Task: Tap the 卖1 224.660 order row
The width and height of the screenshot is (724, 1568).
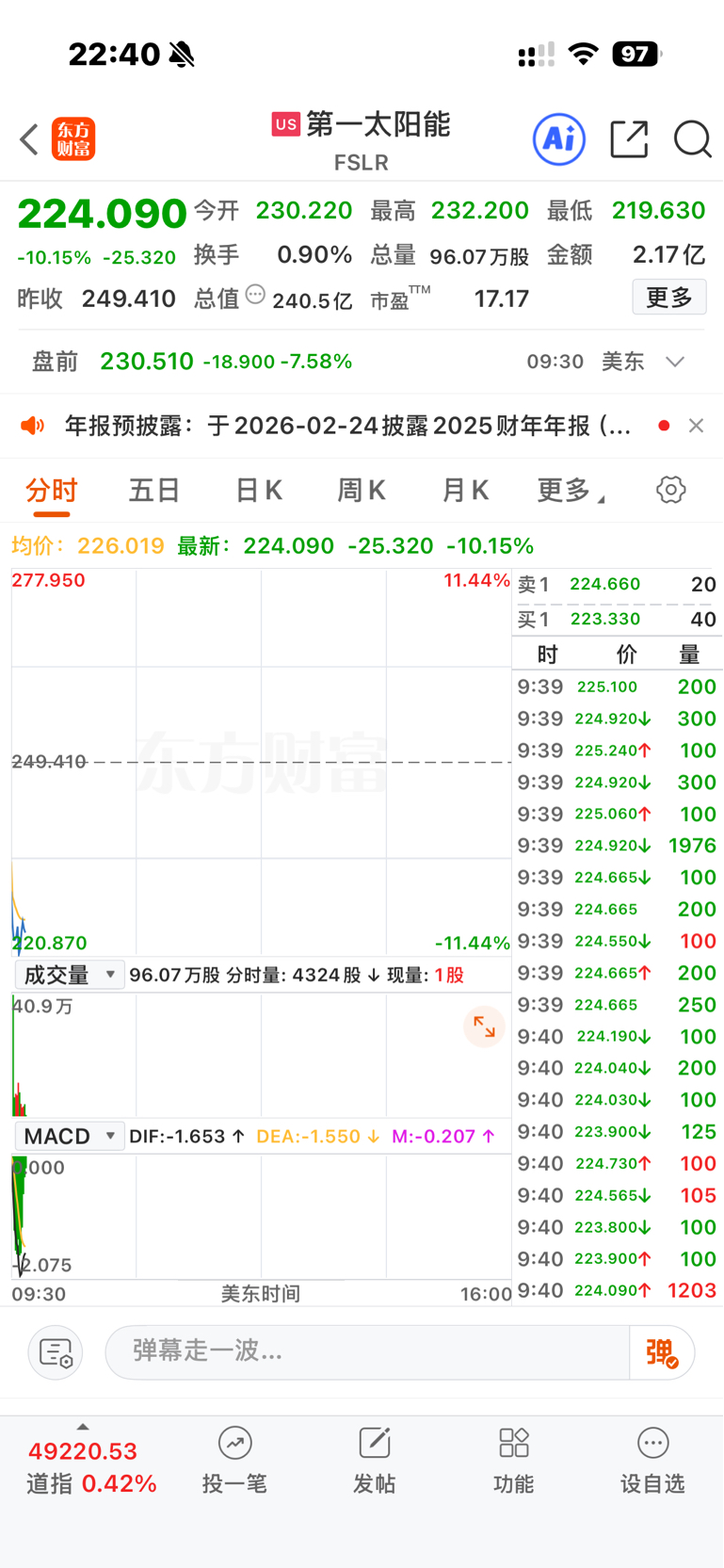Action: [617, 585]
